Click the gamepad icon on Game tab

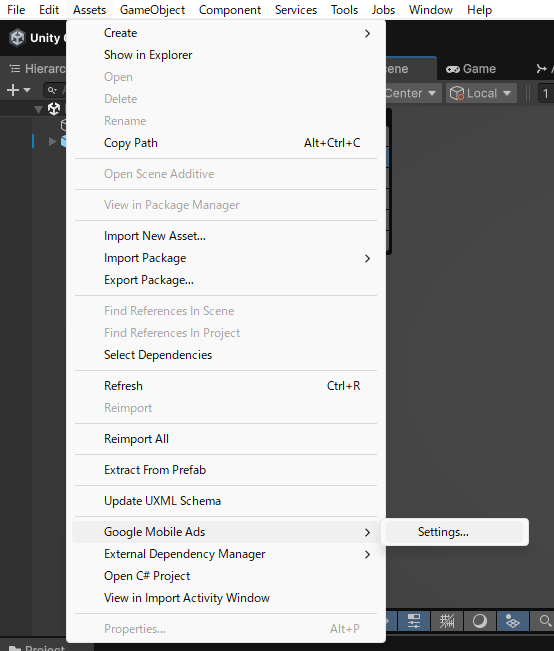452,69
